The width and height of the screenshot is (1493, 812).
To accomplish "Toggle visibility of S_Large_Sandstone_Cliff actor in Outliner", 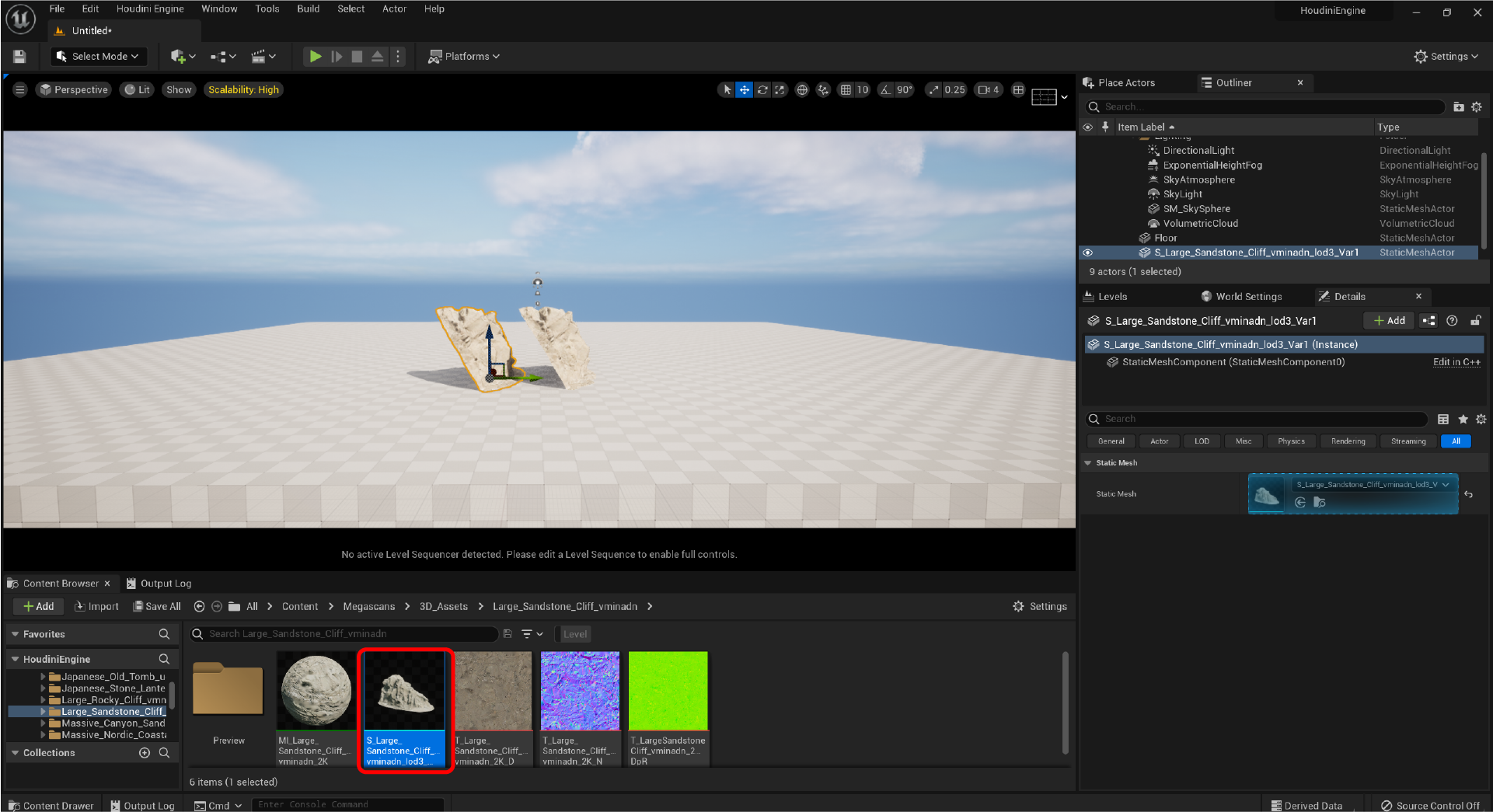I will point(1088,253).
